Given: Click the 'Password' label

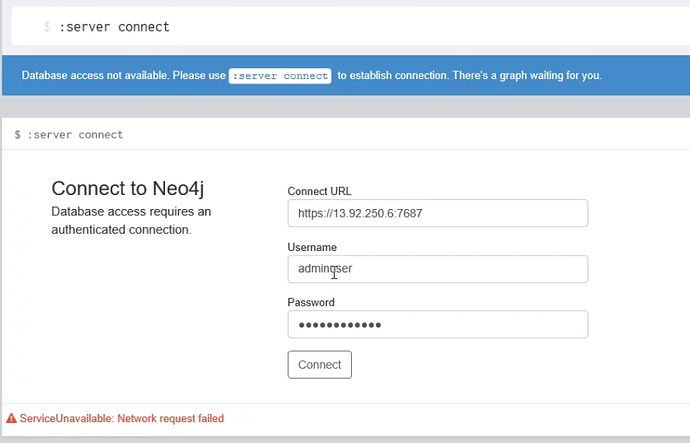Looking at the screenshot, I should pyautogui.click(x=311, y=302).
